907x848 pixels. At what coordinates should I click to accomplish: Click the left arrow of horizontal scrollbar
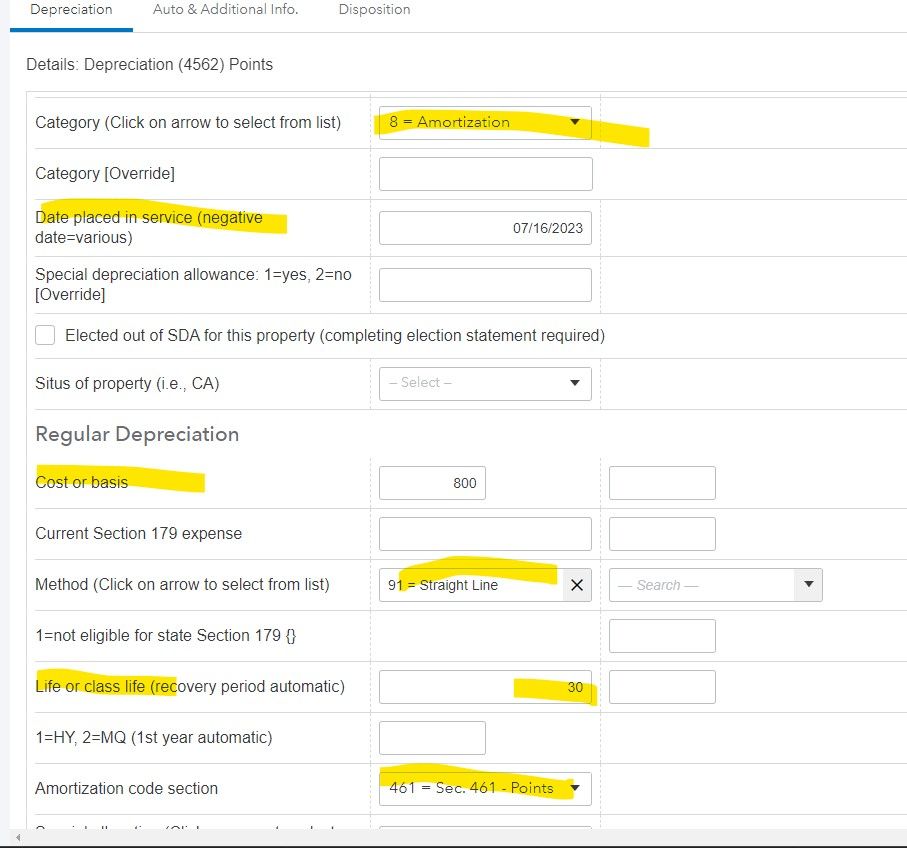(x=18, y=836)
